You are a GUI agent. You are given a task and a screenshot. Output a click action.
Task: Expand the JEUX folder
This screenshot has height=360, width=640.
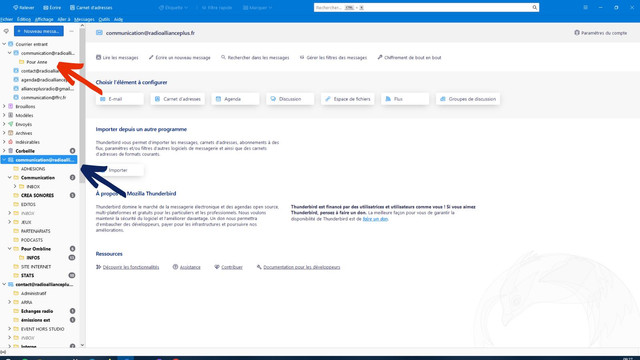click(9, 222)
